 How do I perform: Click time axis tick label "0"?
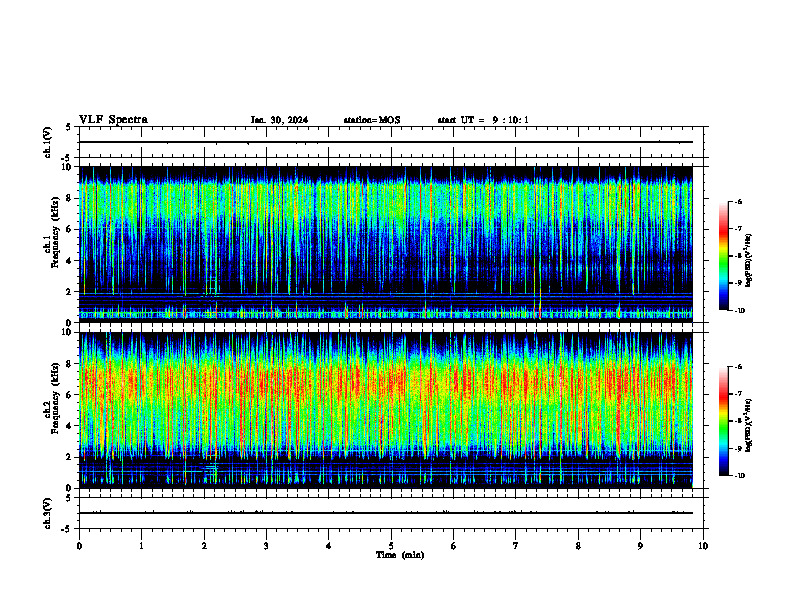click(79, 546)
